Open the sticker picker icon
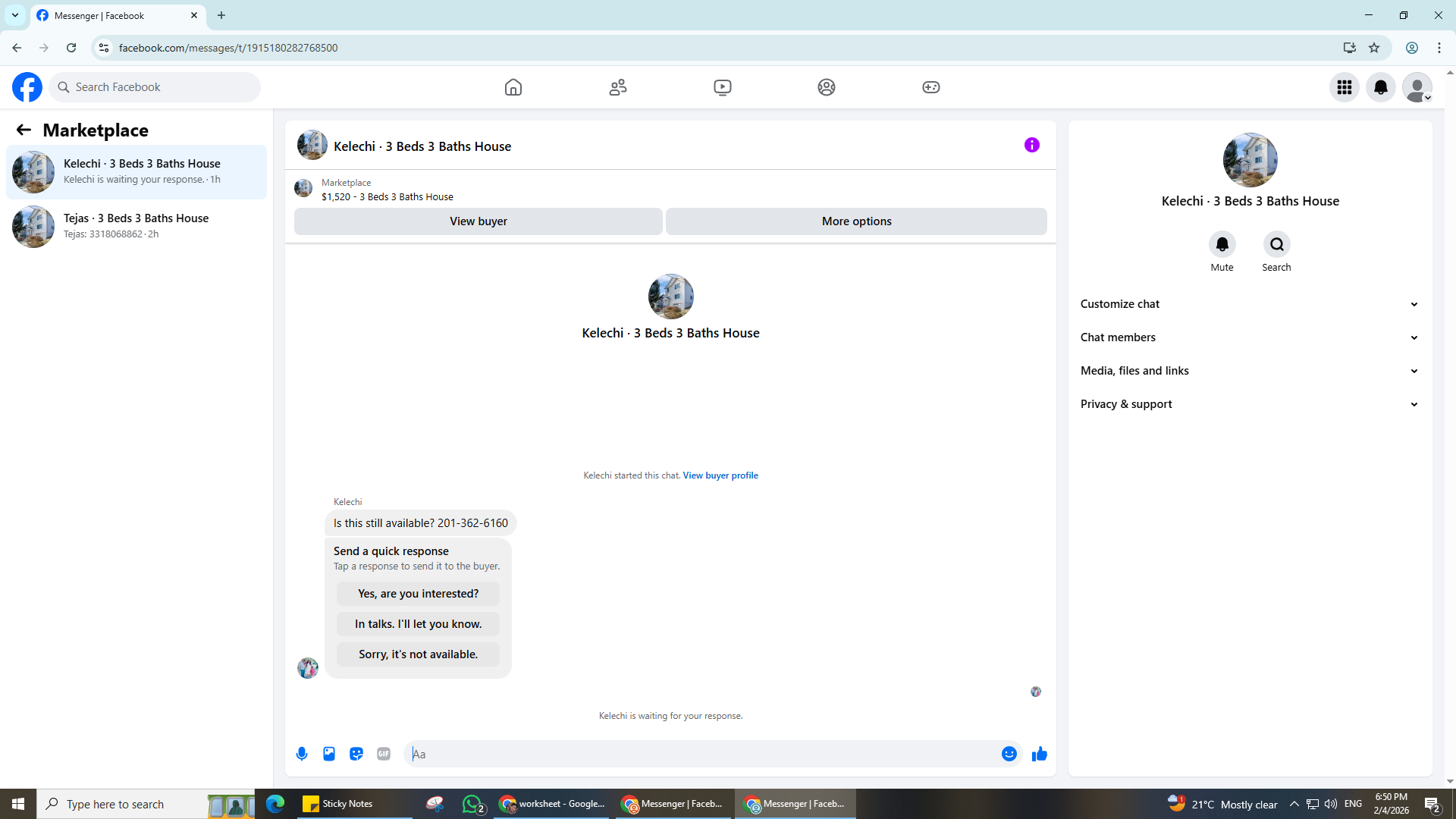 356,754
